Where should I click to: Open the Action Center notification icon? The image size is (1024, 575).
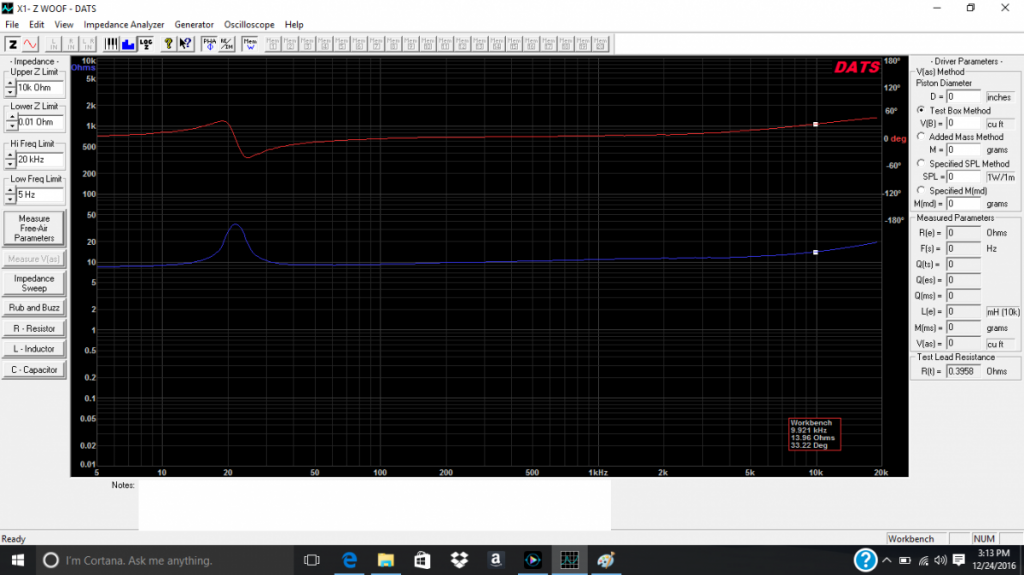(x=959, y=560)
